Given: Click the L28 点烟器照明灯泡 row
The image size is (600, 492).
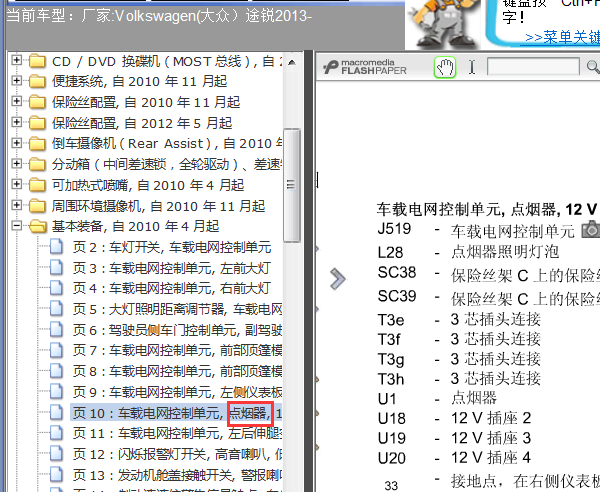Looking at the screenshot, I should (x=468, y=252).
